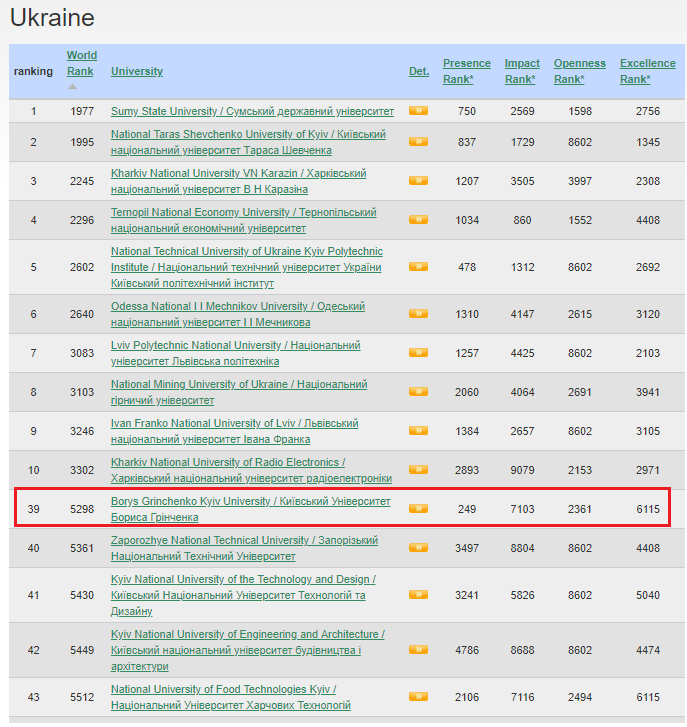Sort by Excellence Rank column header
The height and width of the screenshot is (727, 687).
point(648,71)
